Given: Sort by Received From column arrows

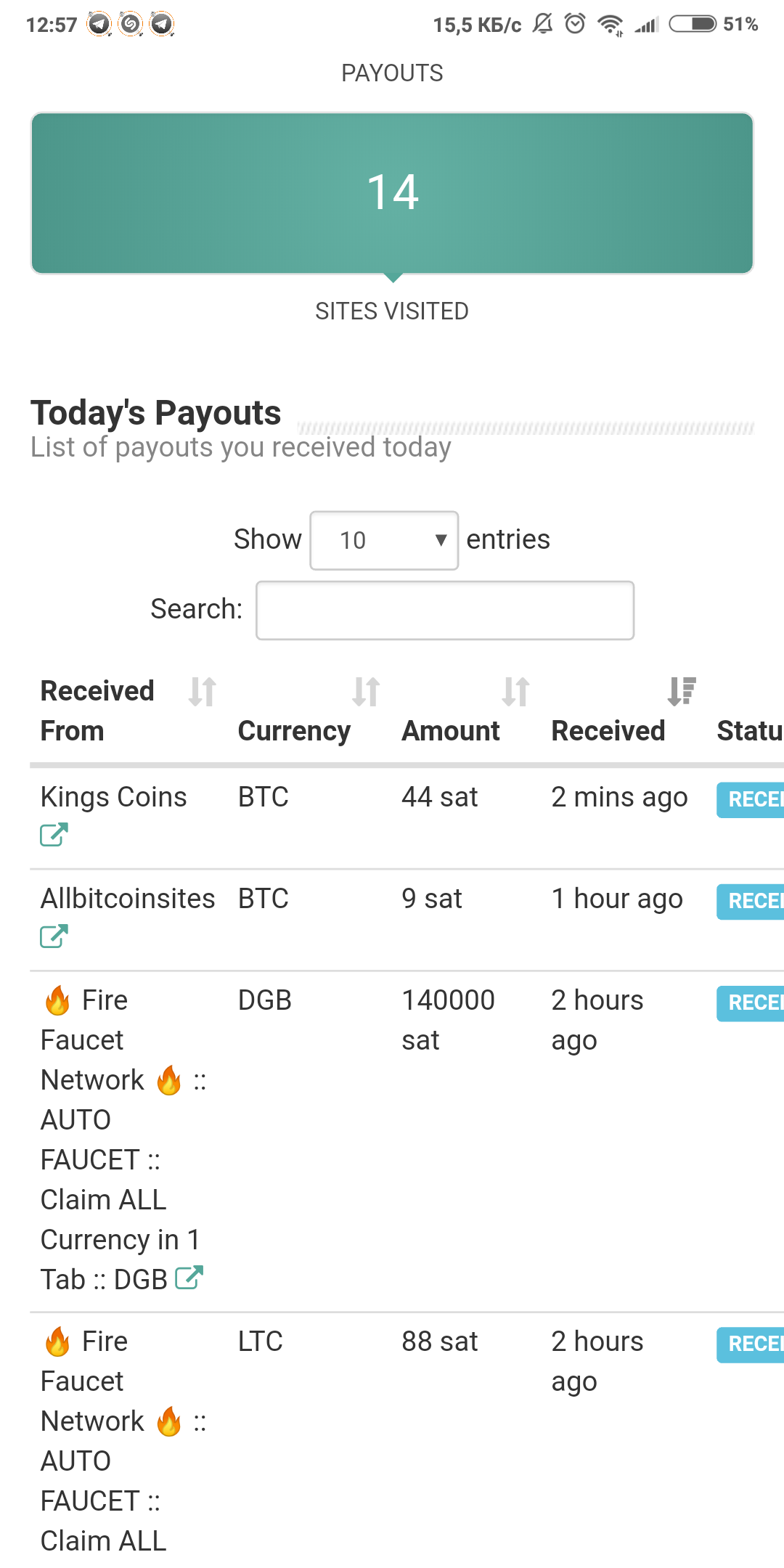Looking at the screenshot, I should [203, 692].
